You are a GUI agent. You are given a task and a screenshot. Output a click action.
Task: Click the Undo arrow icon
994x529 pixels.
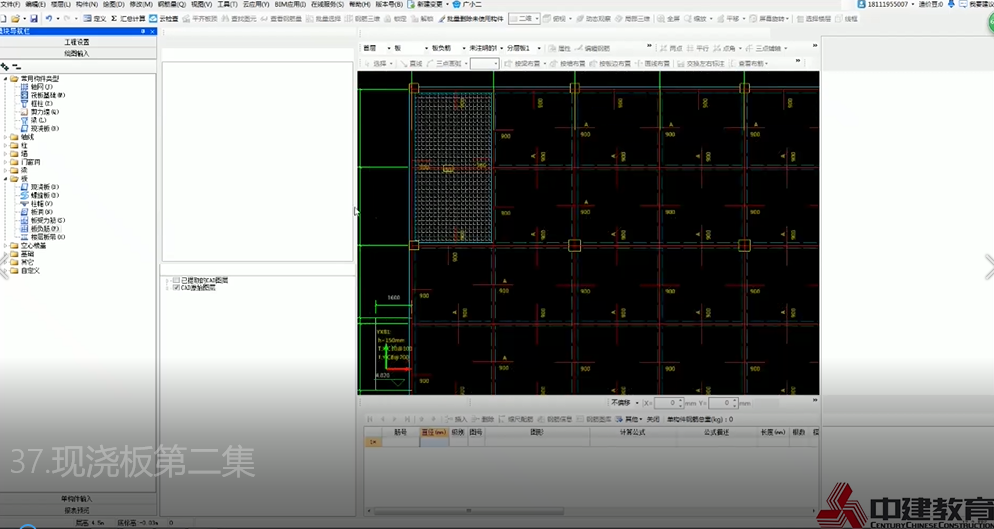[x=48, y=19]
